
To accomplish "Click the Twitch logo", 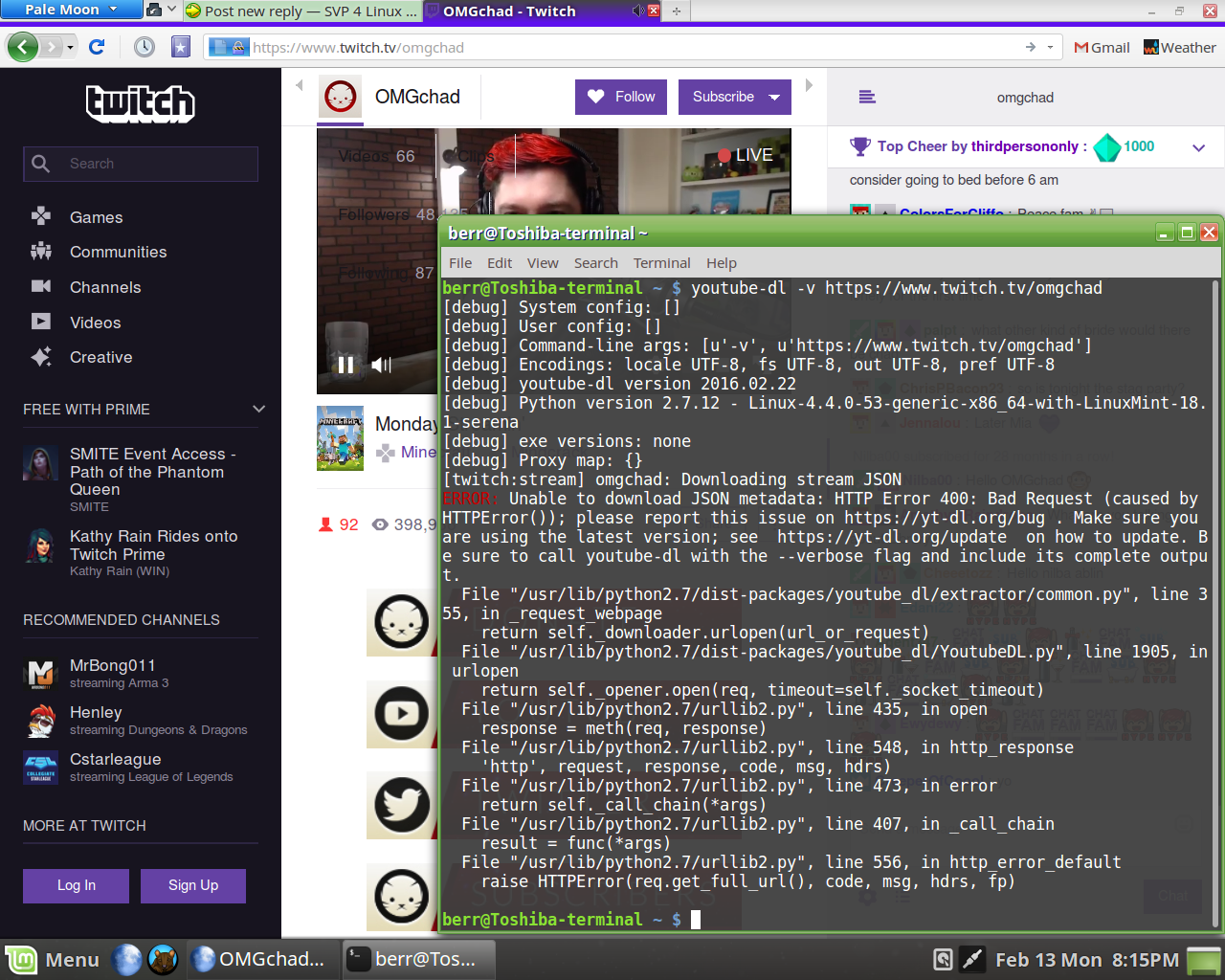I will pyautogui.click(x=141, y=103).
